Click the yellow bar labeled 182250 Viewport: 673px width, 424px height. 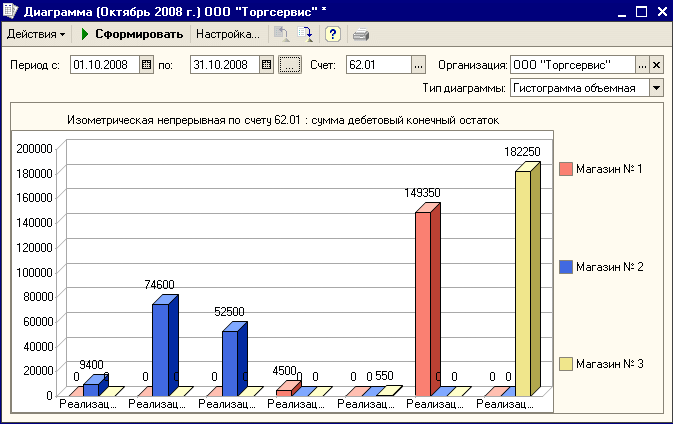527,279
